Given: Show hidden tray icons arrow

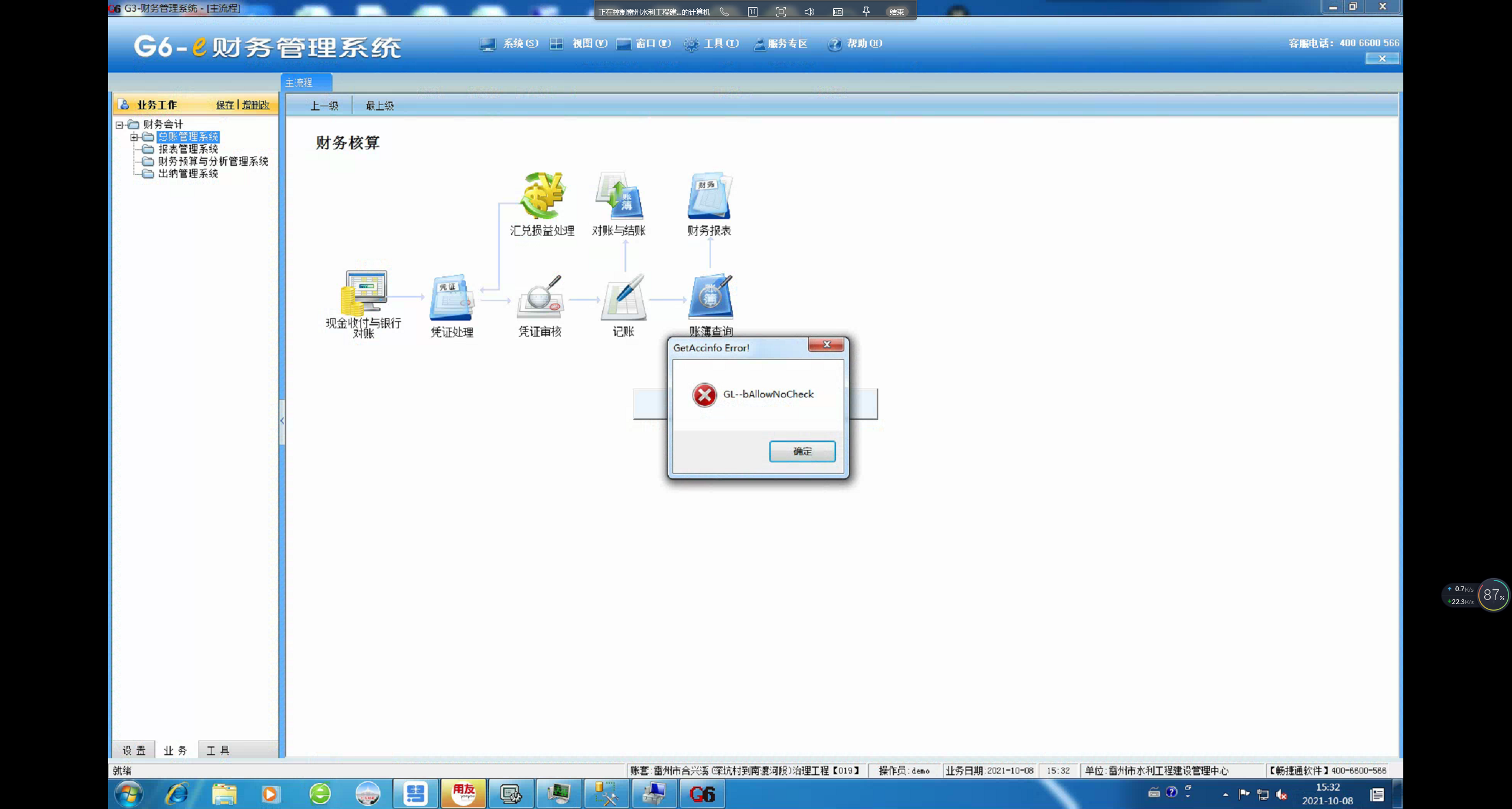Looking at the screenshot, I should (x=1225, y=794).
